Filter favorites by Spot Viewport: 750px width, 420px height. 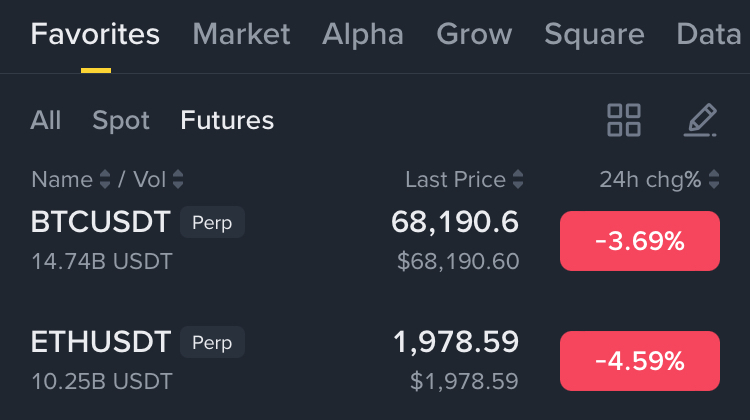tap(121, 121)
